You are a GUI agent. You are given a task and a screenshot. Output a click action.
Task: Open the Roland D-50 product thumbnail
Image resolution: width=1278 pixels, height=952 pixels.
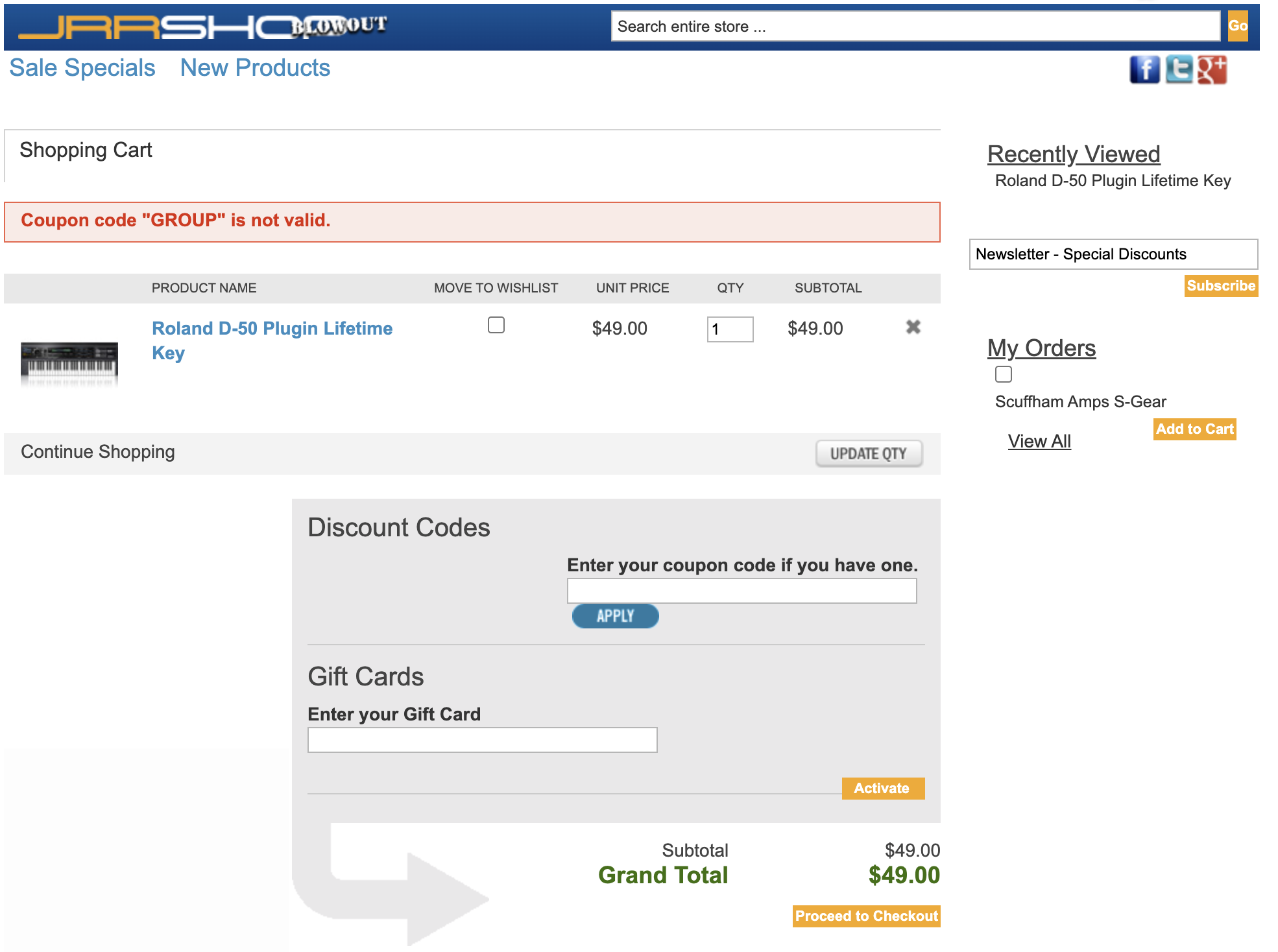pyautogui.click(x=69, y=362)
